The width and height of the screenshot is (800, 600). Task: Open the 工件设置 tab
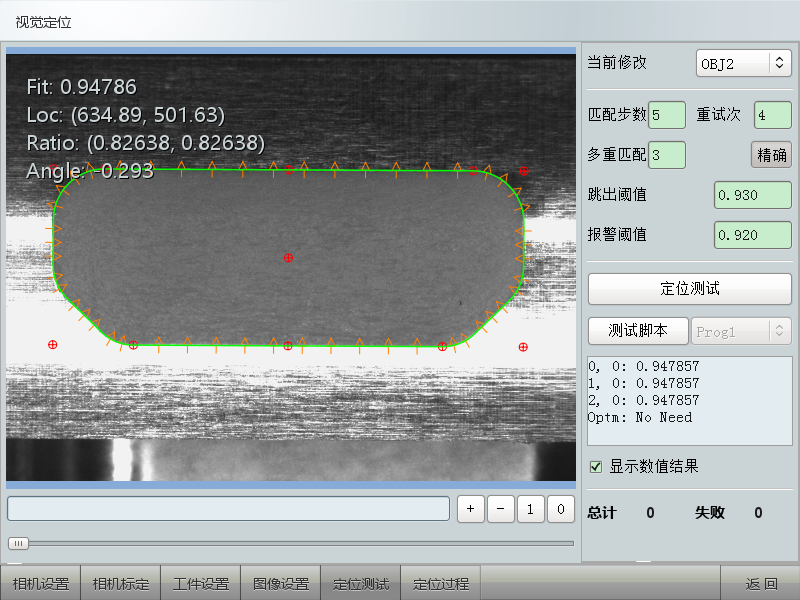pos(200,584)
